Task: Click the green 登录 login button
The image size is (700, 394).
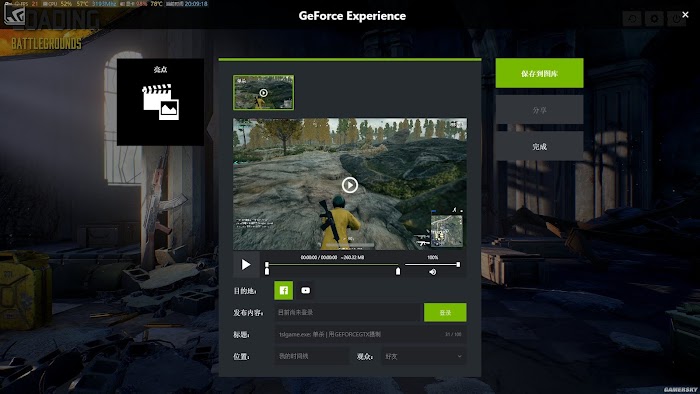Action: (x=445, y=312)
